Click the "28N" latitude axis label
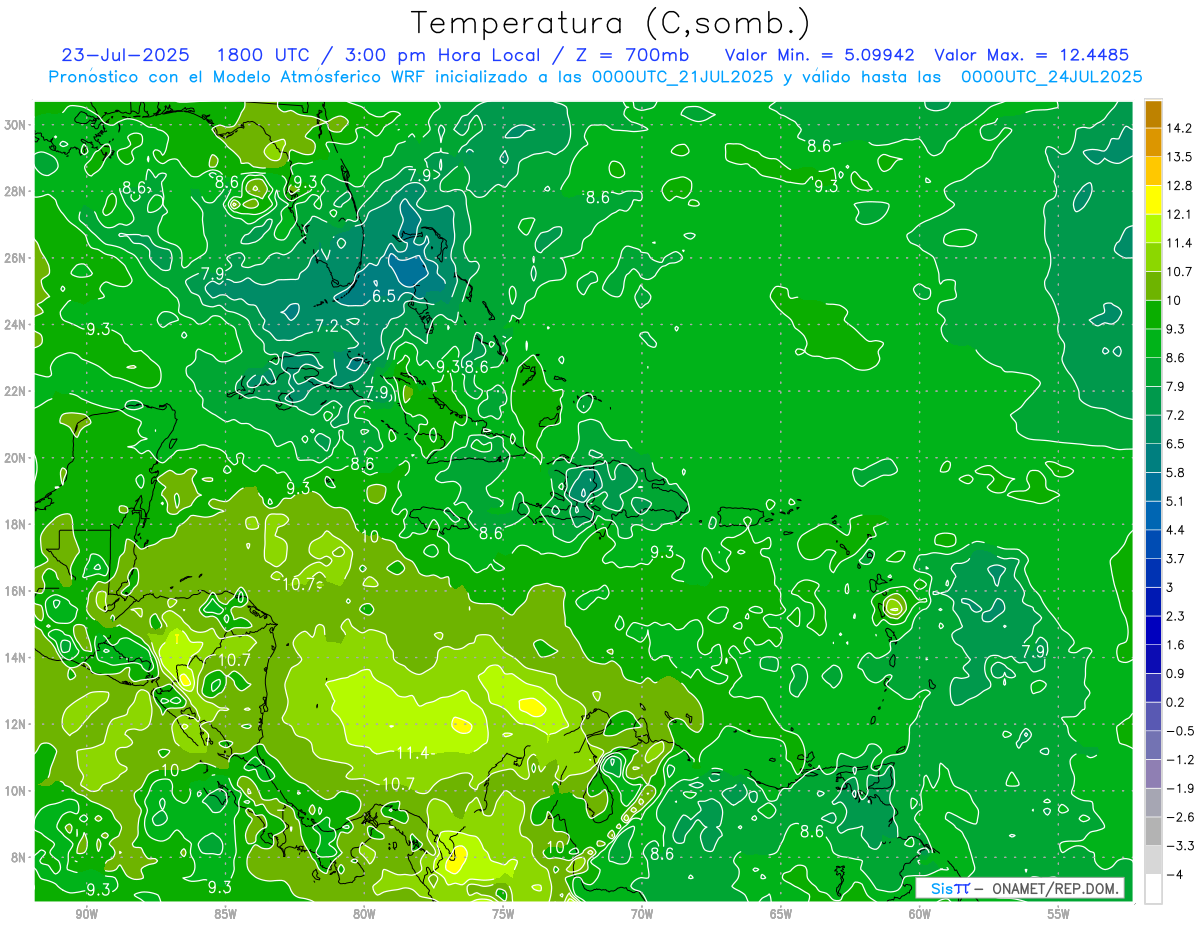1200x927 pixels. (15, 192)
